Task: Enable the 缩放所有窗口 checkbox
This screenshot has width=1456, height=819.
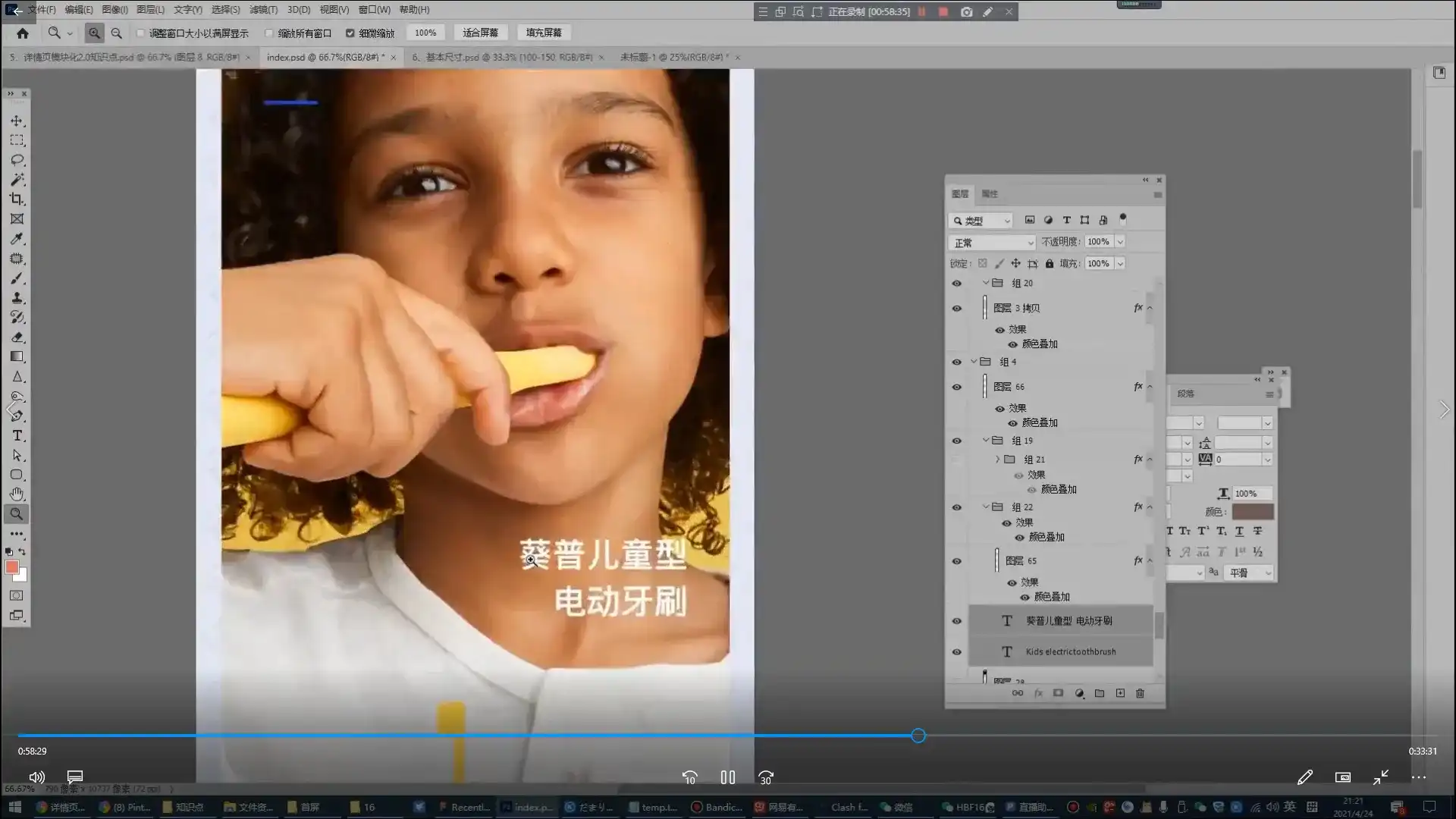Action: click(269, 33)
